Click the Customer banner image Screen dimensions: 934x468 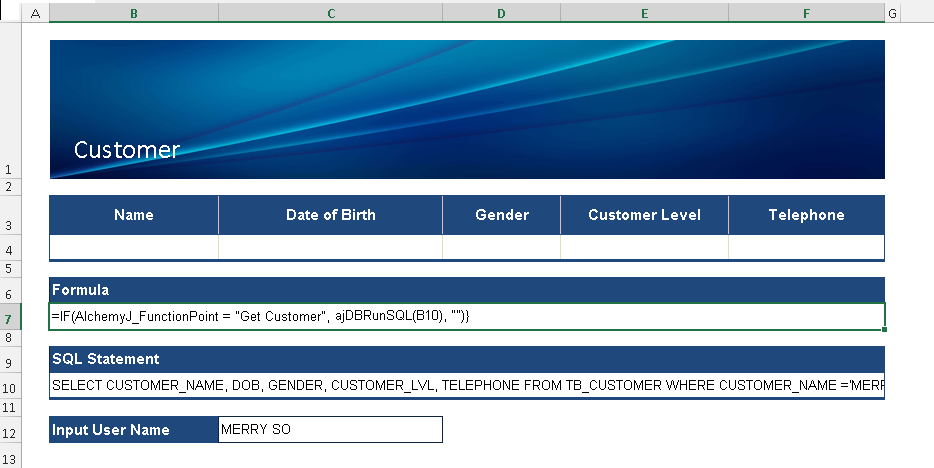click(466, 109)
